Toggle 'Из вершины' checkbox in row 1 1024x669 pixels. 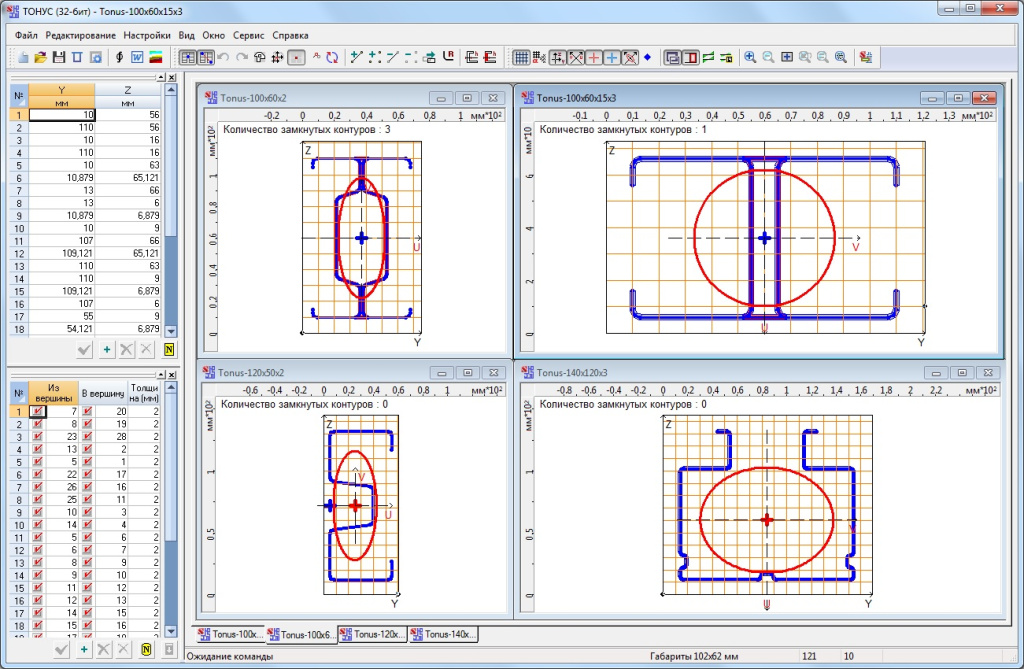37,411
